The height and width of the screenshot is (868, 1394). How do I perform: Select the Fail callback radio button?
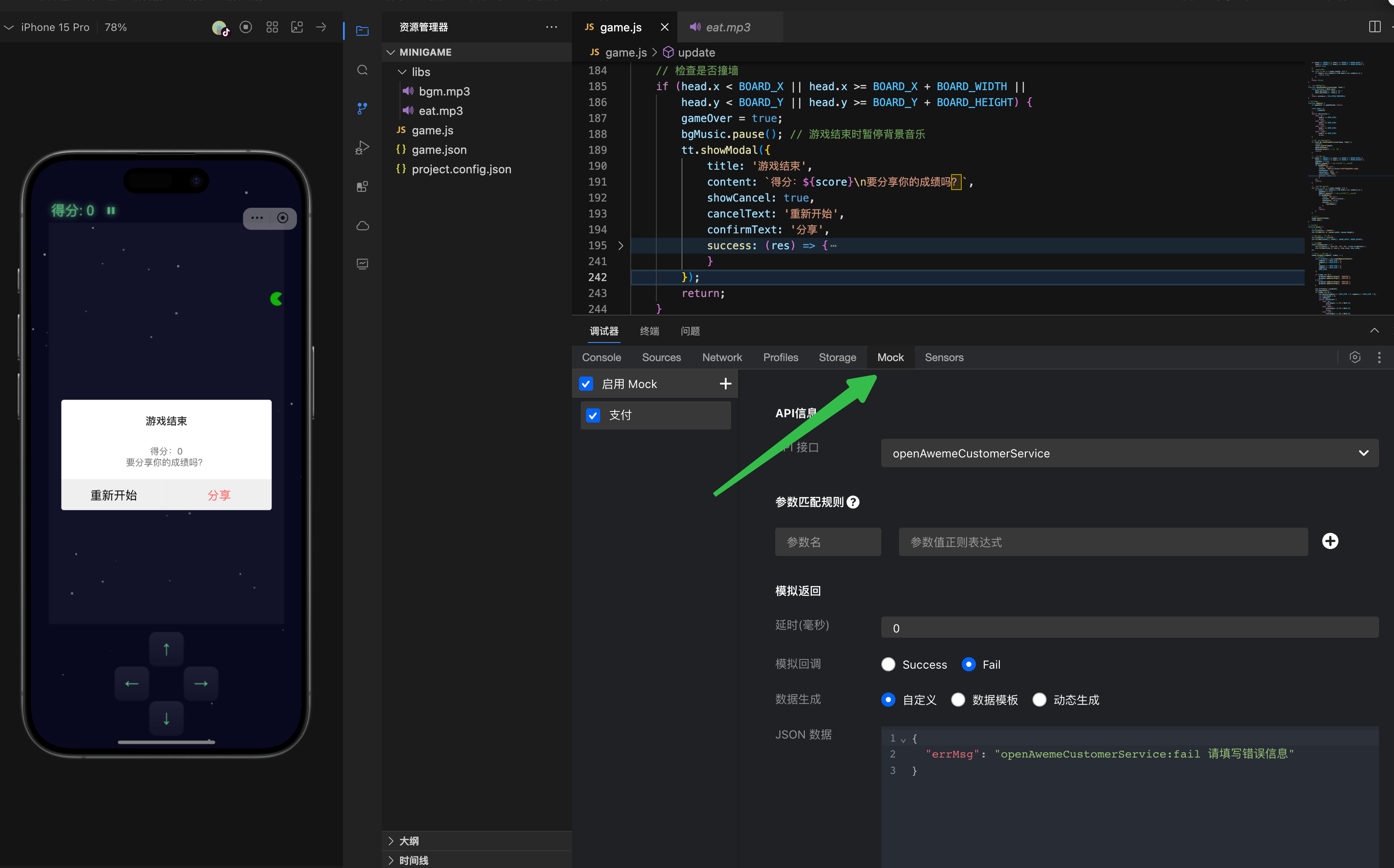(968, 664)
